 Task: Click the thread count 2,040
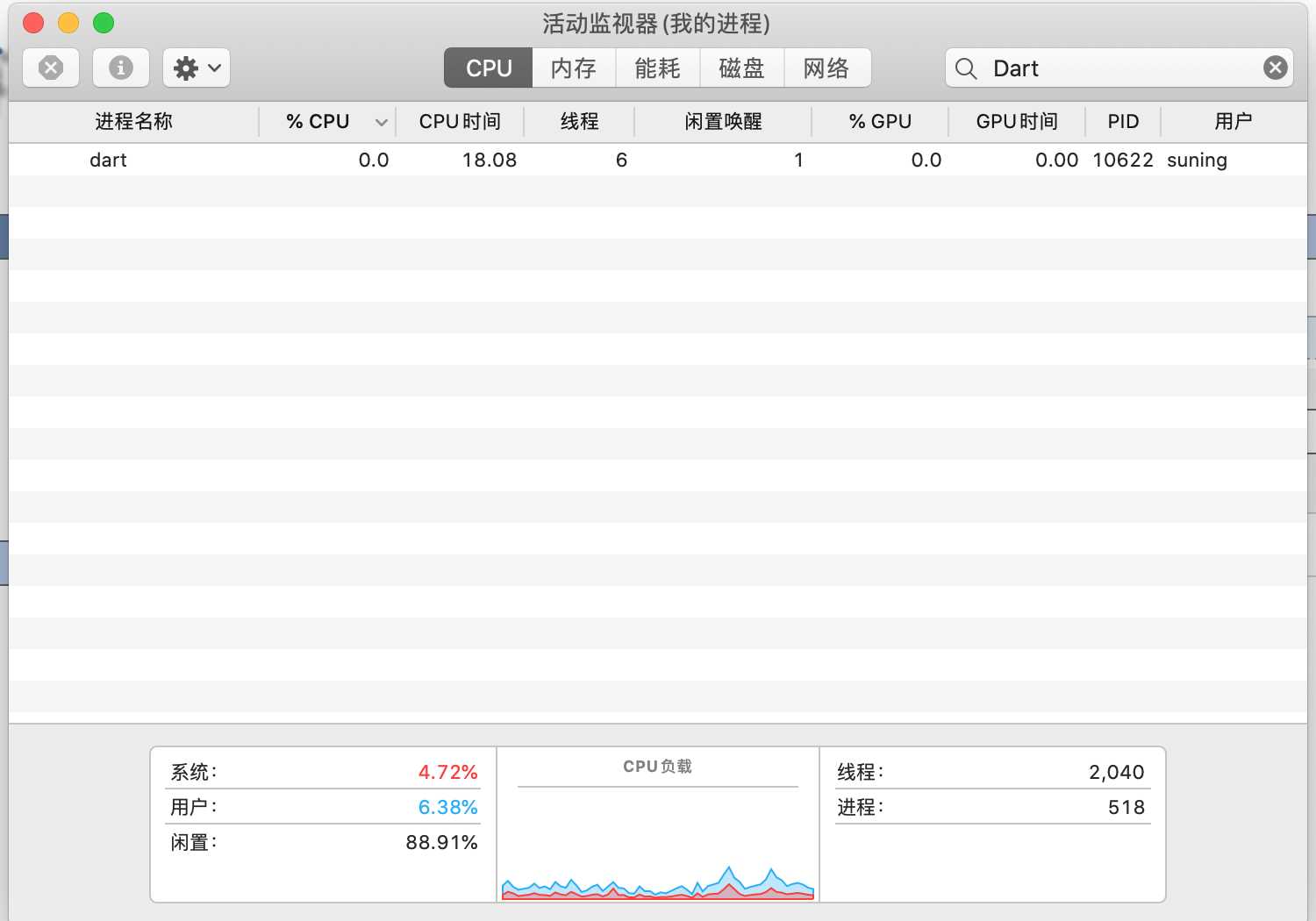pos(1116,772)
